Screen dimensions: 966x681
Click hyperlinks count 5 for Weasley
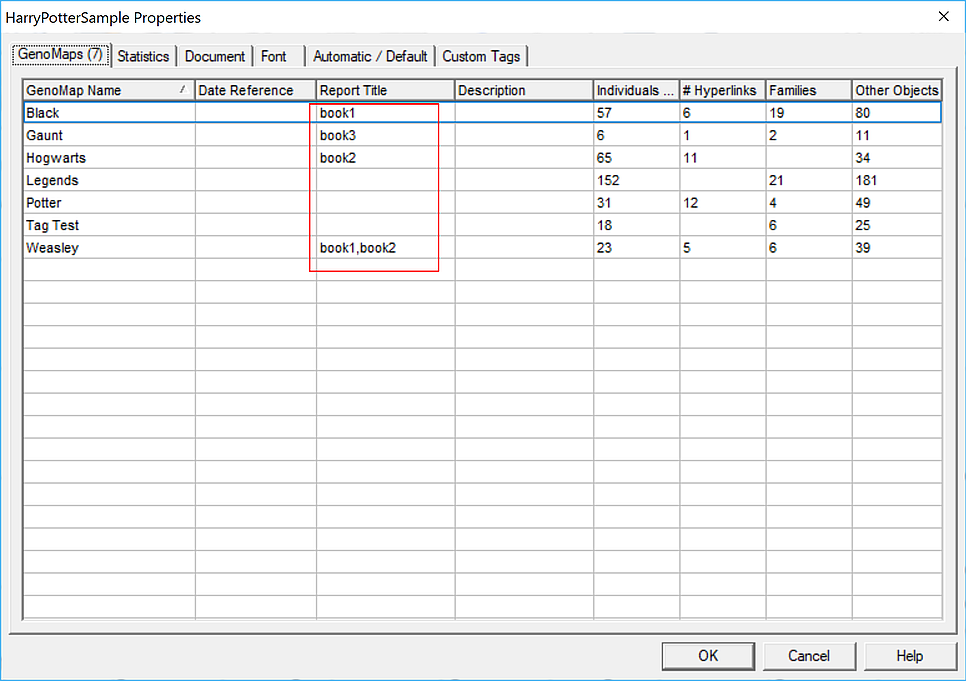[x=687, y=248]
